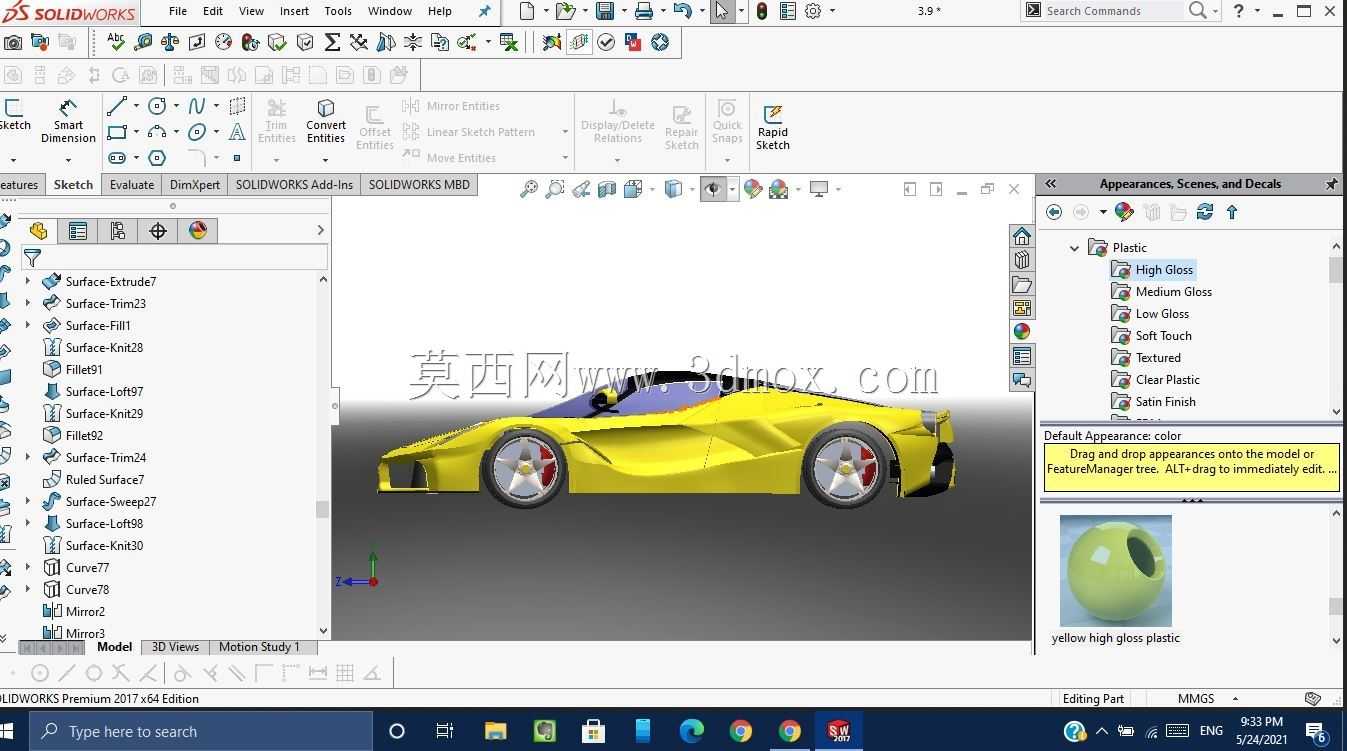1347x751 pixels.
Task: Toggle the Select cursor tool
Action: point(721,11)
